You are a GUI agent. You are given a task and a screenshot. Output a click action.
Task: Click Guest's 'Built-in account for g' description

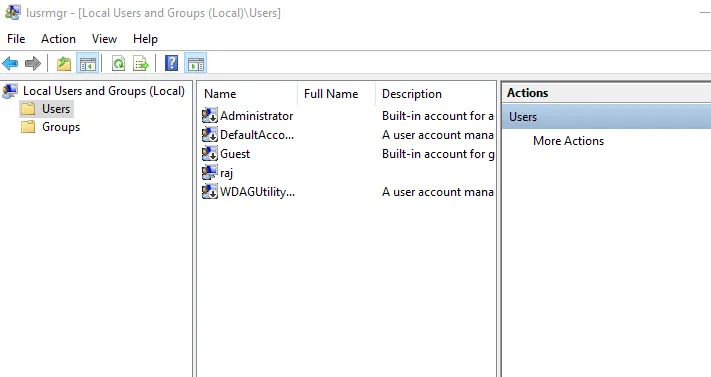point(438,154)
